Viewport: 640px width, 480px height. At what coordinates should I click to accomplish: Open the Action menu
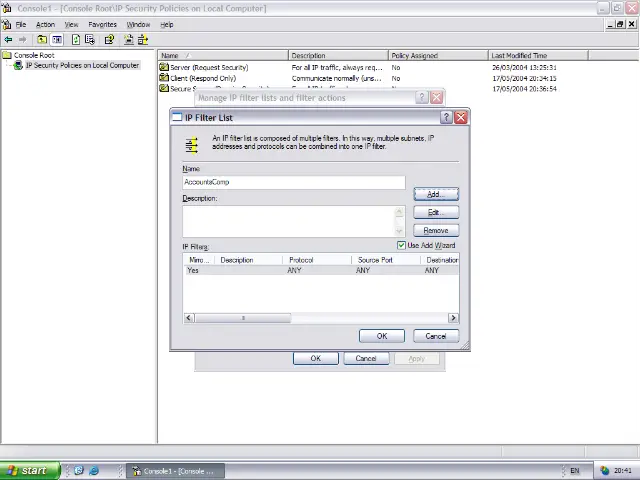pos(45,24)
